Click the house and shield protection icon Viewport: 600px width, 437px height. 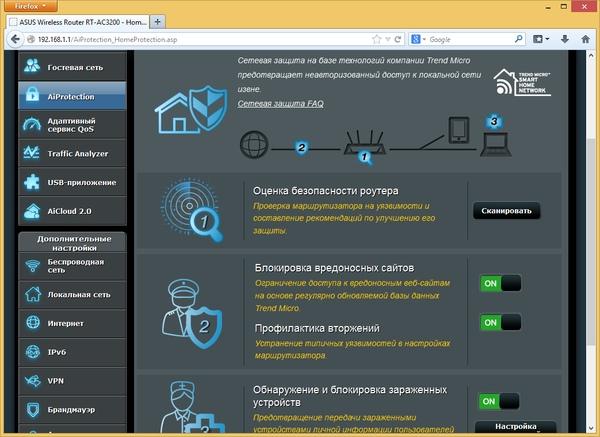point(191,110)
